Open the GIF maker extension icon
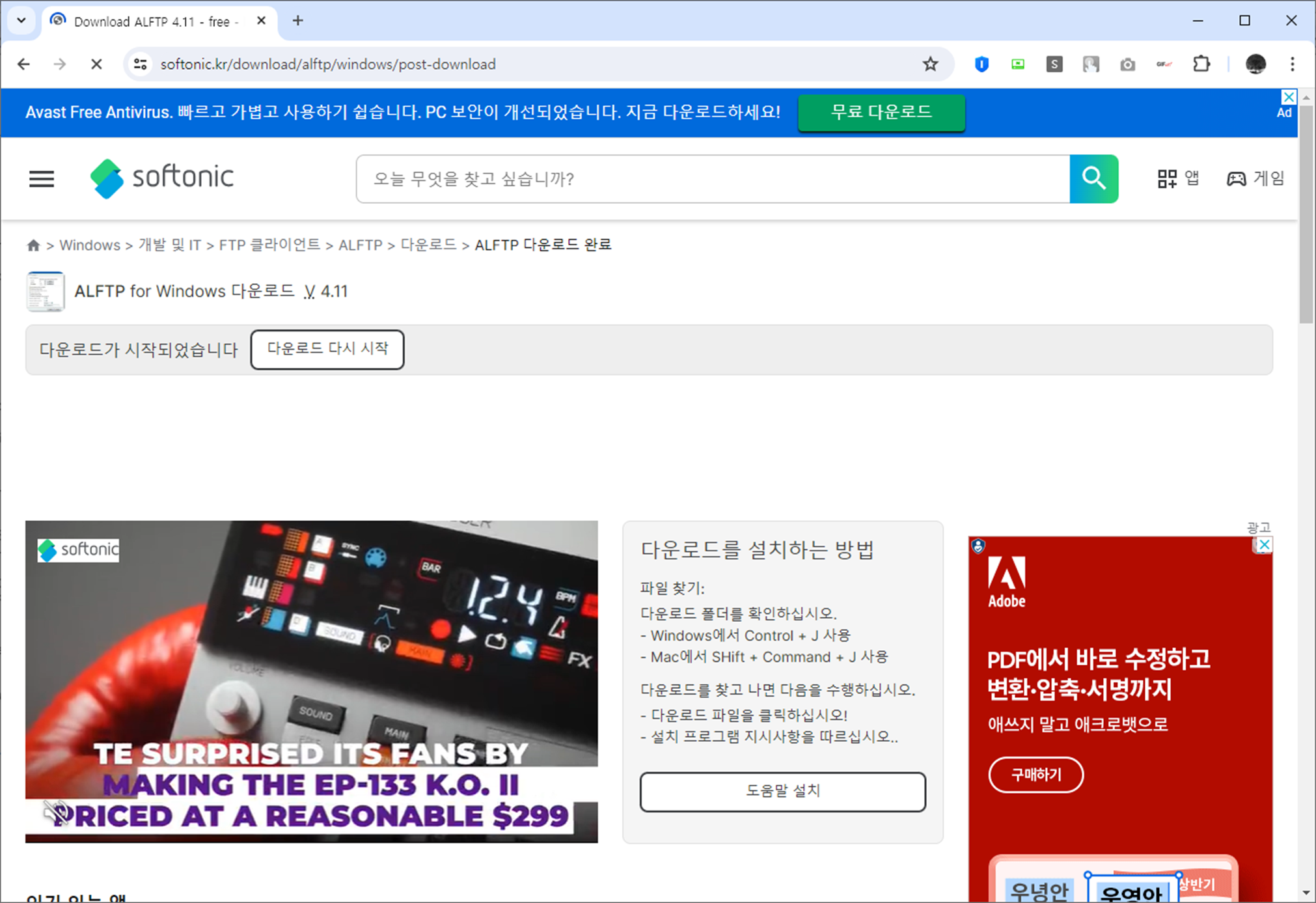The width and height of the screenshot is (1316, 903). coord(1164,64)
